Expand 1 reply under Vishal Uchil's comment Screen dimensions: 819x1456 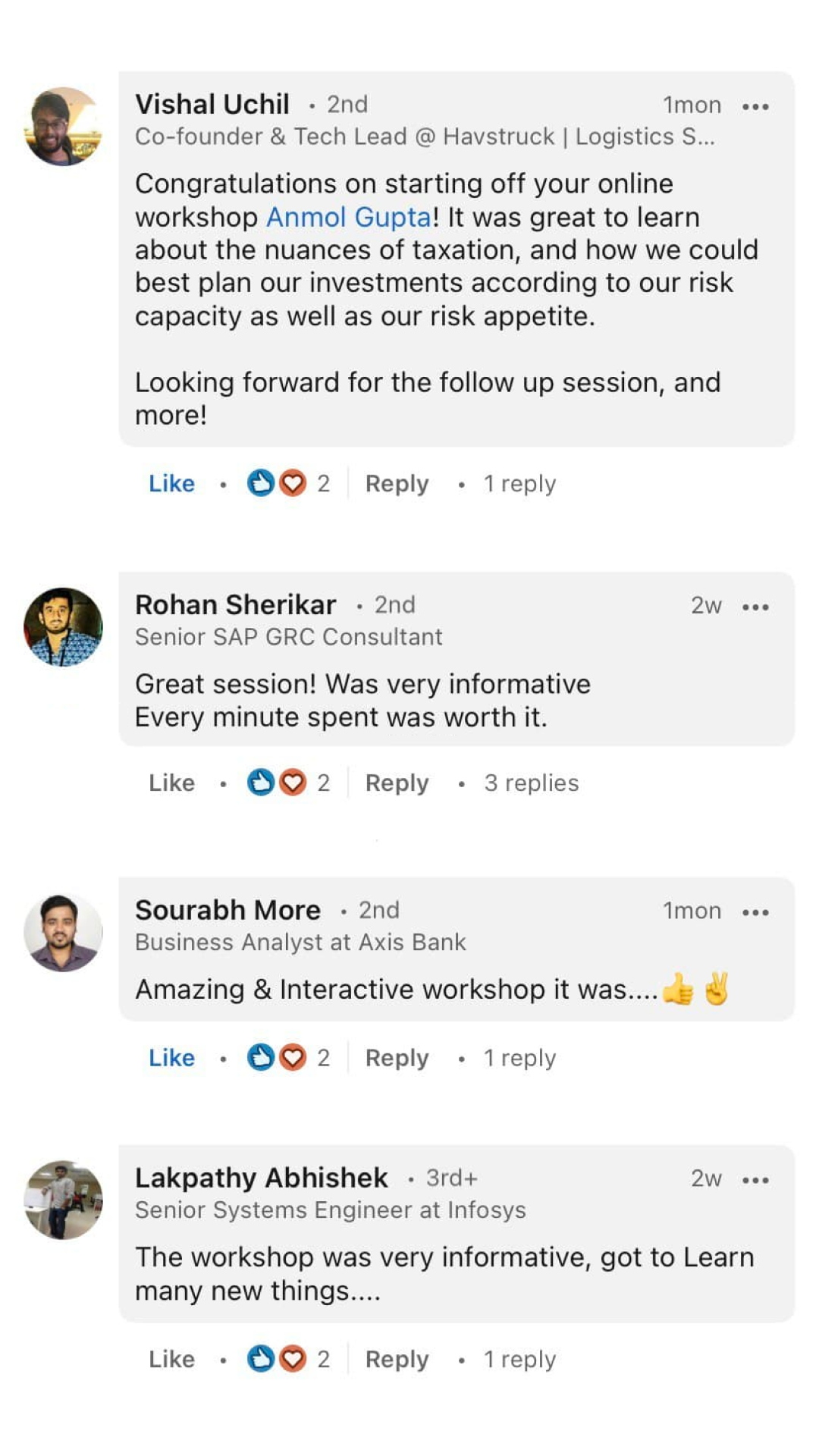519,483
